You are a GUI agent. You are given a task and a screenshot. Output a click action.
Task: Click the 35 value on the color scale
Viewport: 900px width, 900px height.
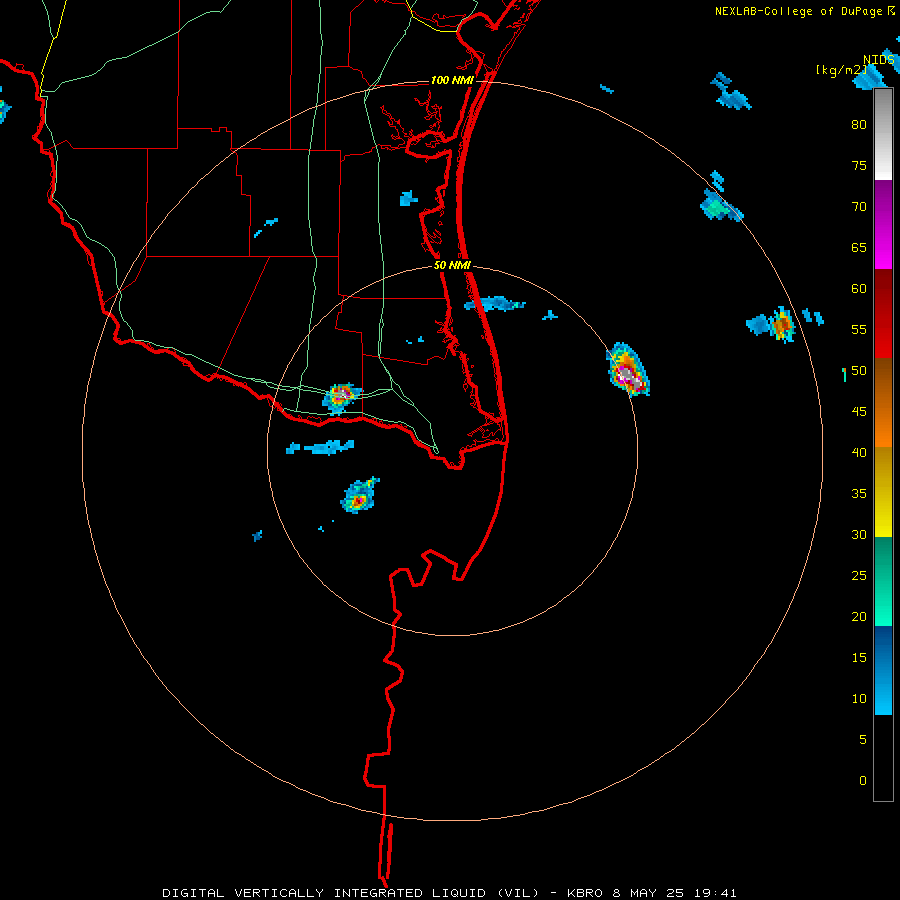pyautogui.click(x=859, y=494)
